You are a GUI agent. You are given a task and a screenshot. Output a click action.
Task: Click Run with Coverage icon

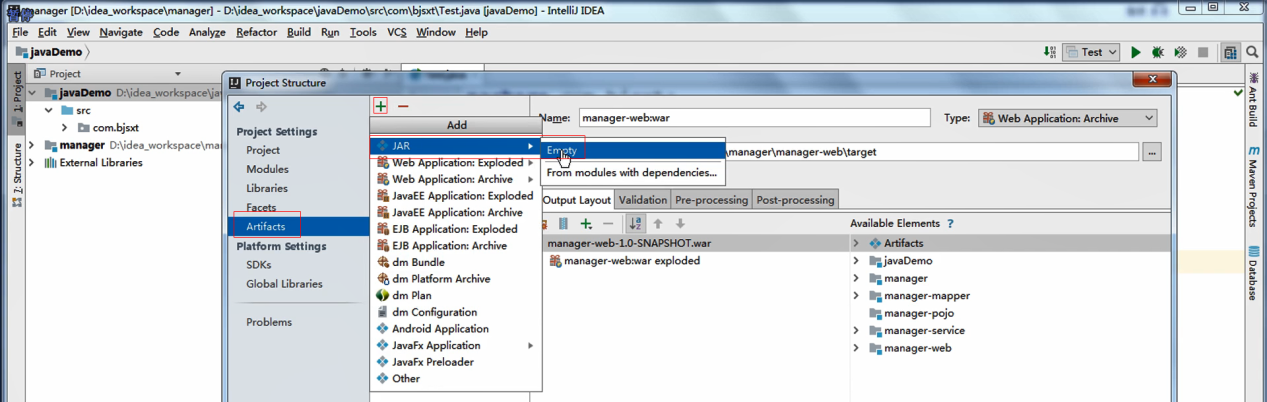click(x=1180, y=52)
